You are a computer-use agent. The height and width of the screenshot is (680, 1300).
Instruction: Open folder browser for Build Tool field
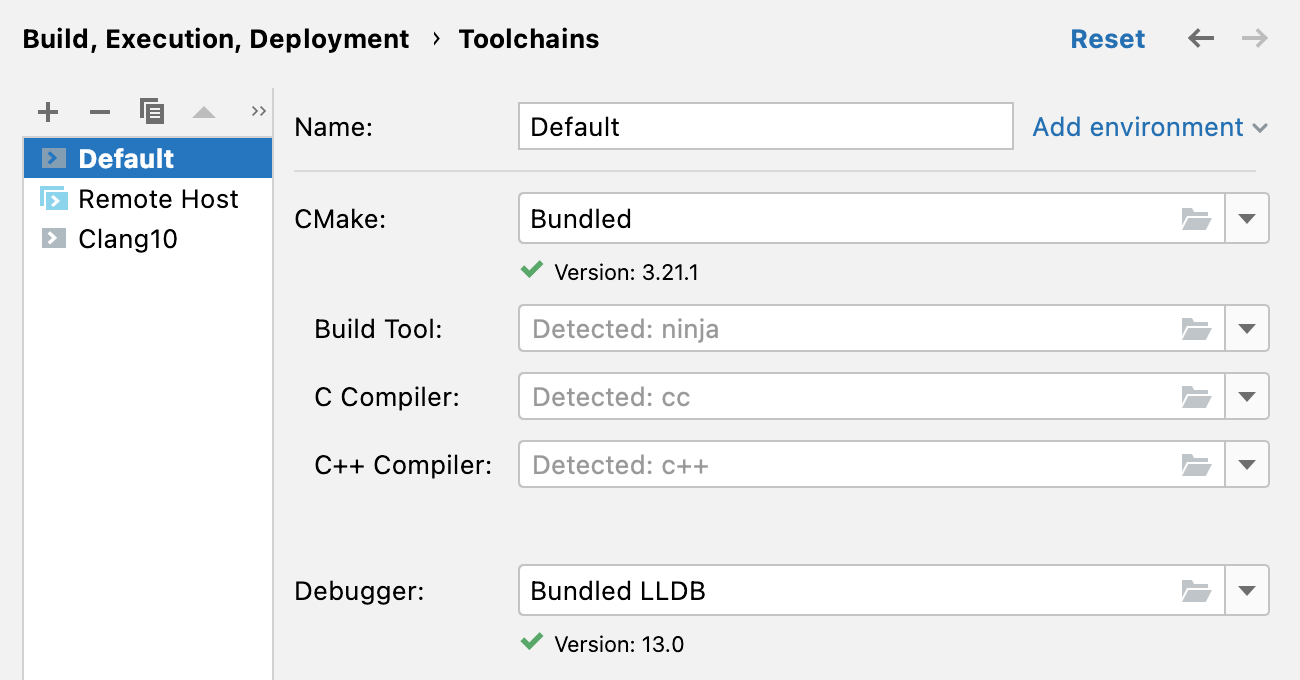pos(1197,328)
